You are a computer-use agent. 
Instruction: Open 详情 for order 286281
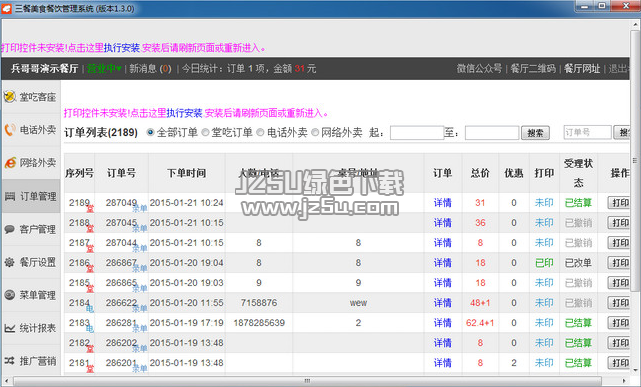pos(443,323)
